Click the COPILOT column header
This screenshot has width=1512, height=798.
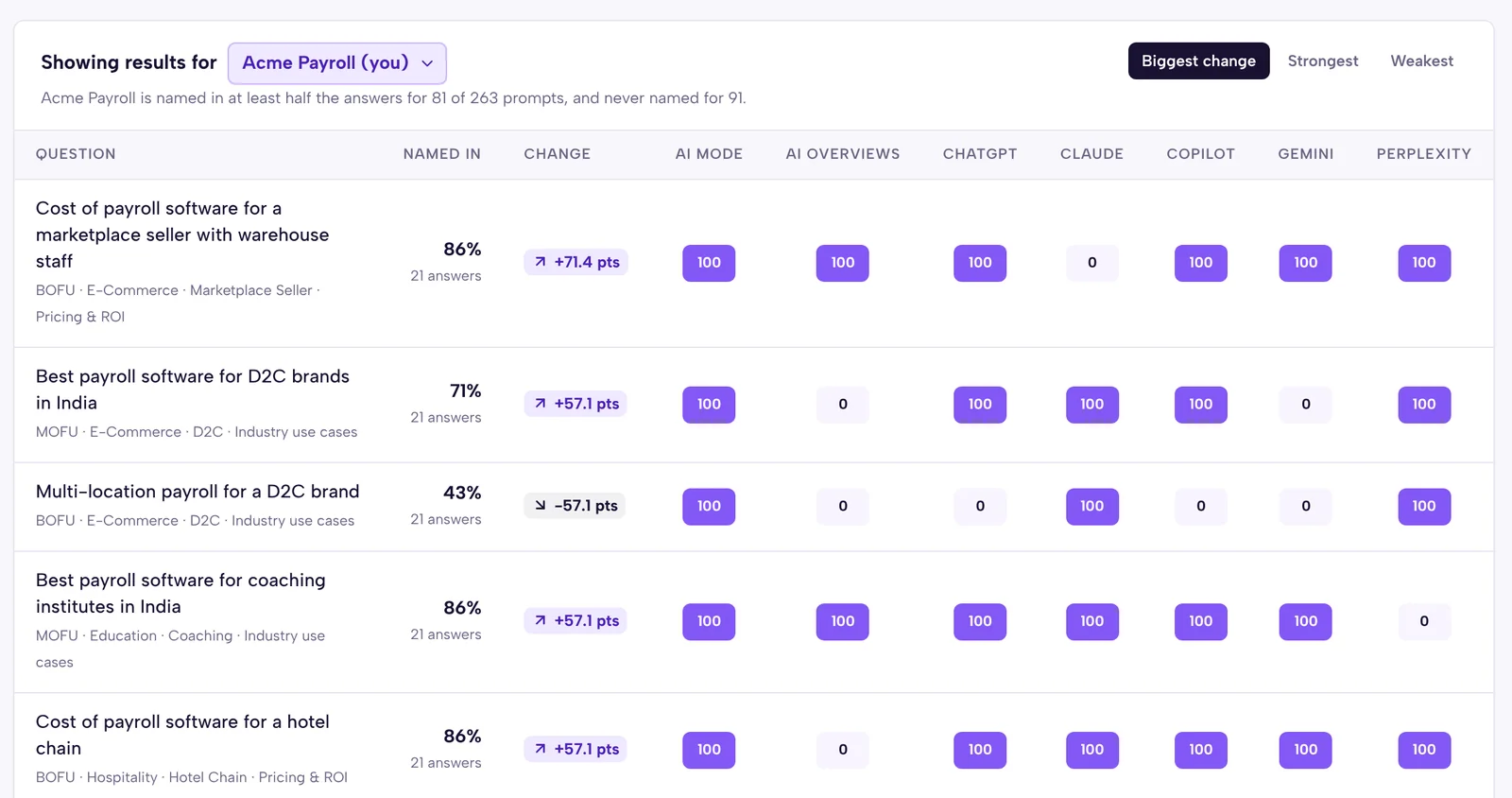1200,154
